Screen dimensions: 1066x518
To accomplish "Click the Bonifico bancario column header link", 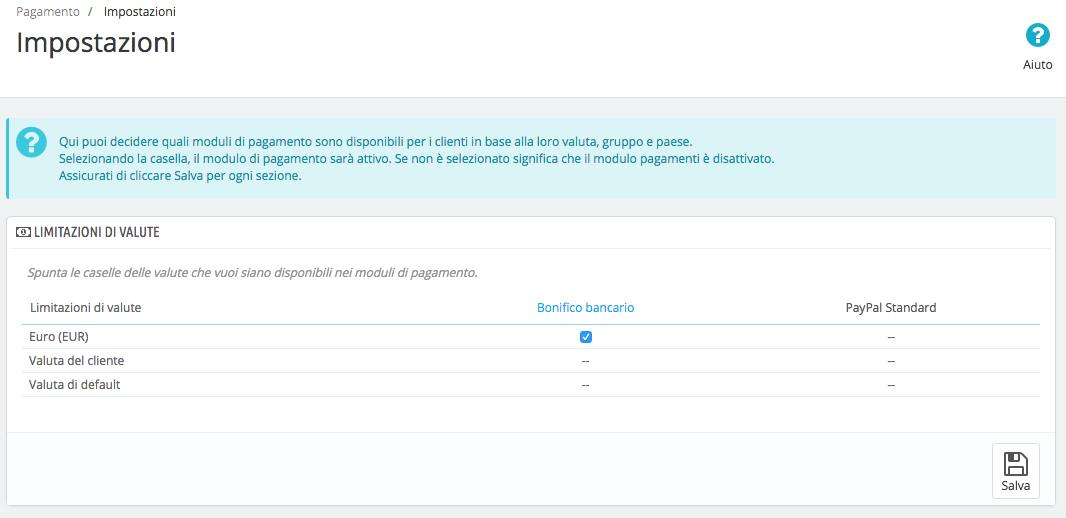I will pyautogui.click(x=585, y=308).
